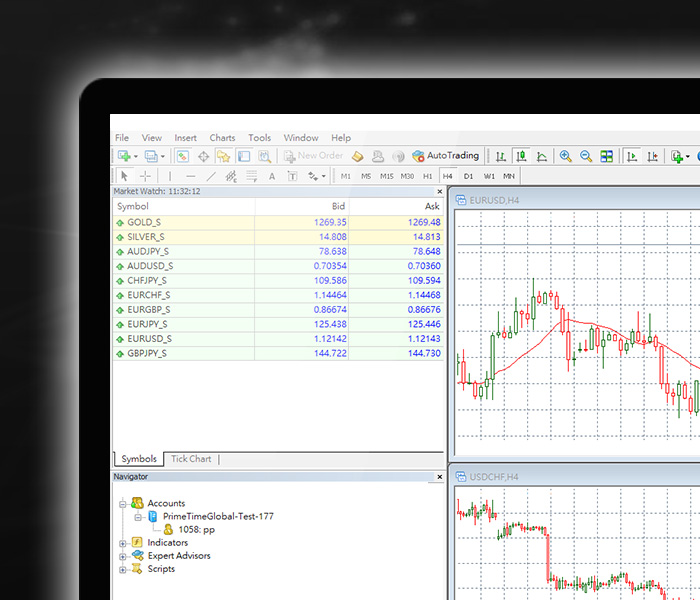
Task: Expand the Indicators tree node
Action: click(x=122, y=544)
